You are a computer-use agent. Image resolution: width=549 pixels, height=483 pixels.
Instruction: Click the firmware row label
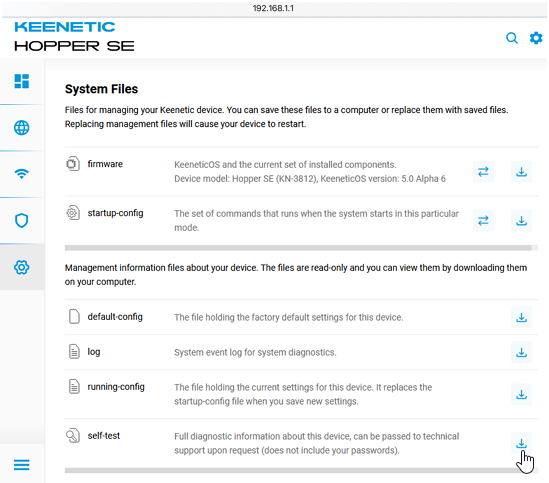click(x=105, y=164)
